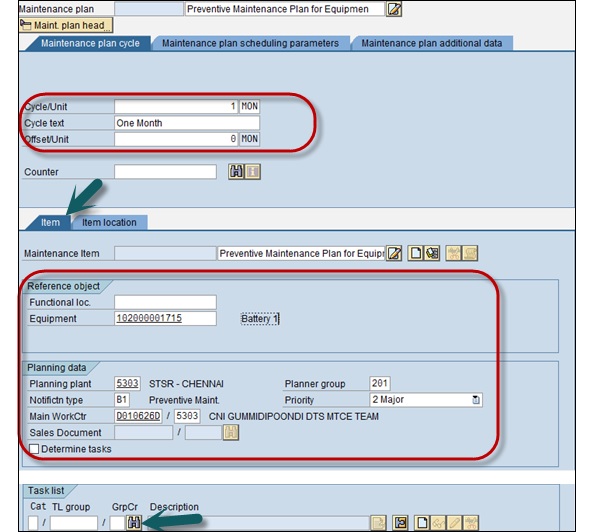Screen dimensions: 600x532
Task: Open Maintenance plan scheduling parameters tab
Action: (x=250, y=43)
